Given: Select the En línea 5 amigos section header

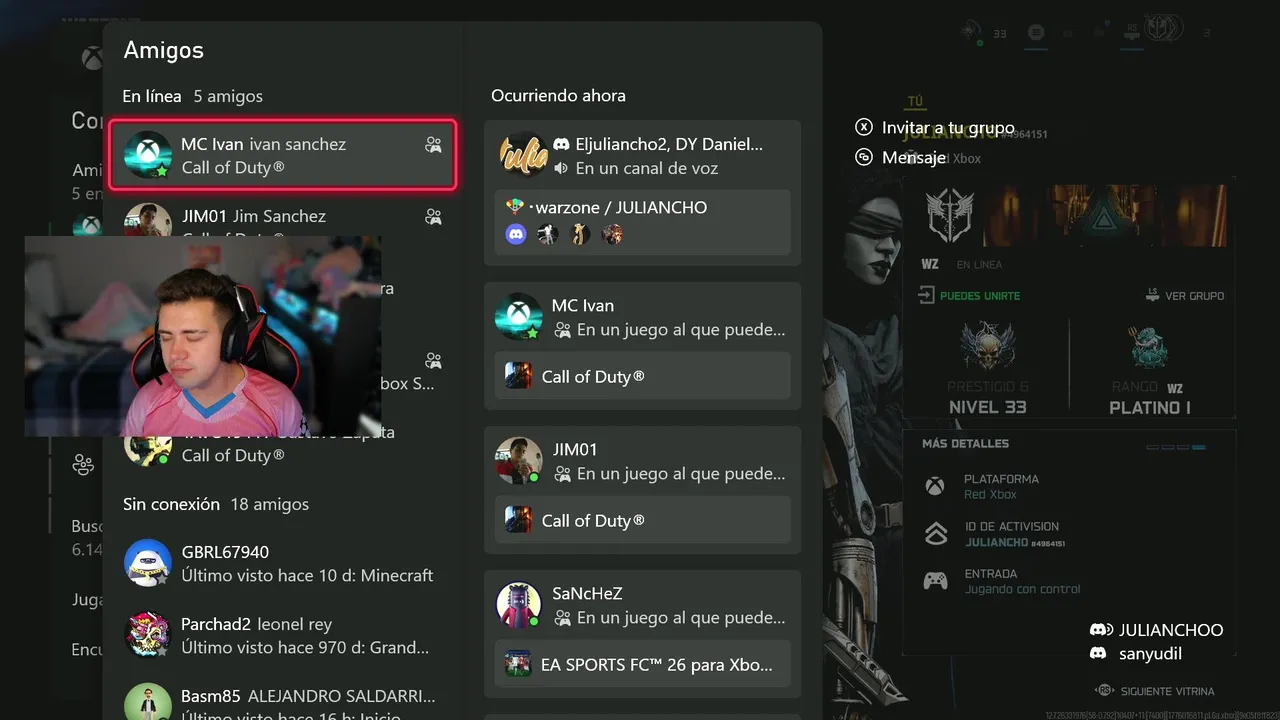Looking at the screenshot, I should pyautogui.click(x=193, y=96).
